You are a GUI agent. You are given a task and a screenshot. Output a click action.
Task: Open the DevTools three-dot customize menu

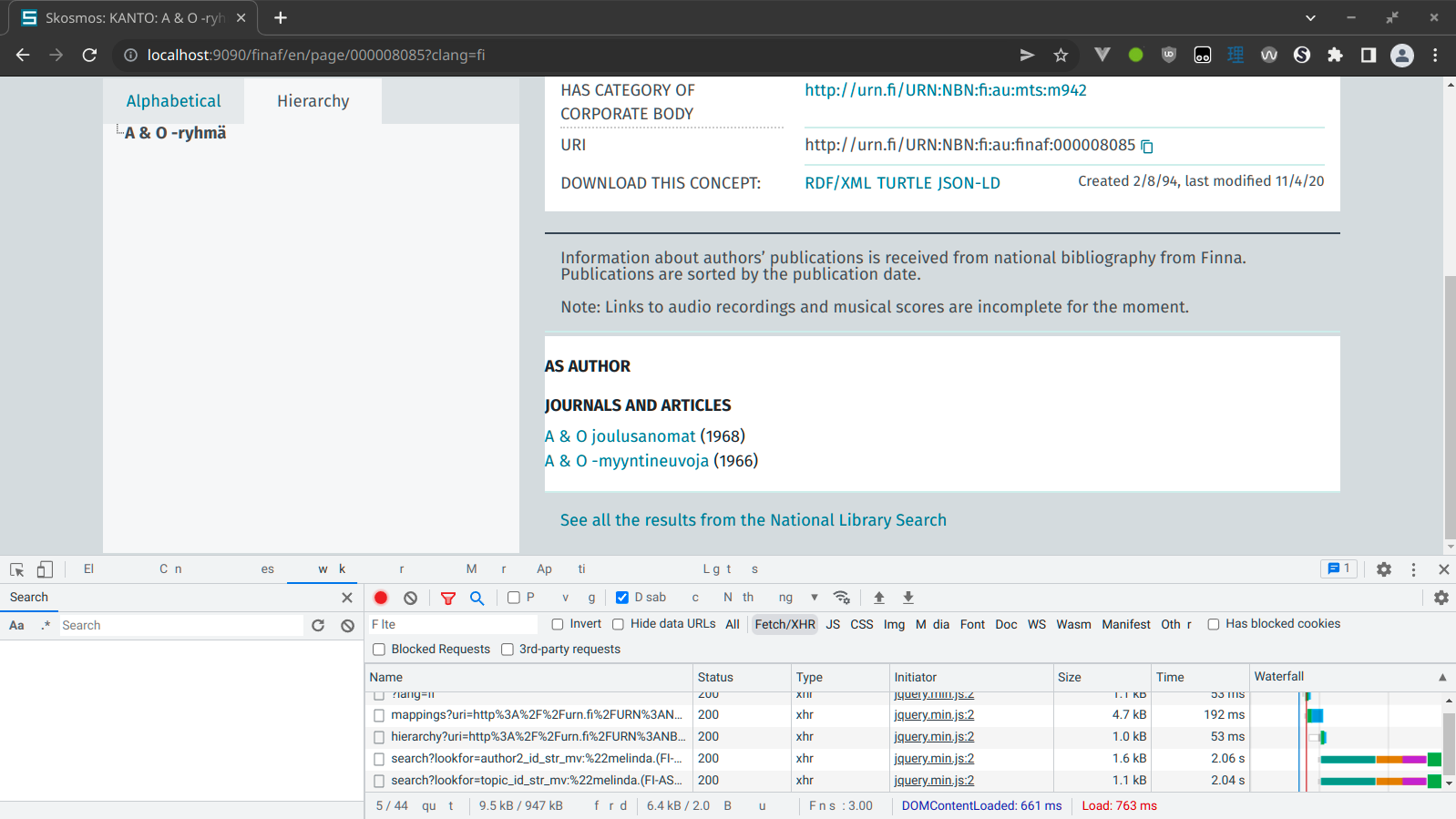pyautogui.click(x=1413, y=569)
